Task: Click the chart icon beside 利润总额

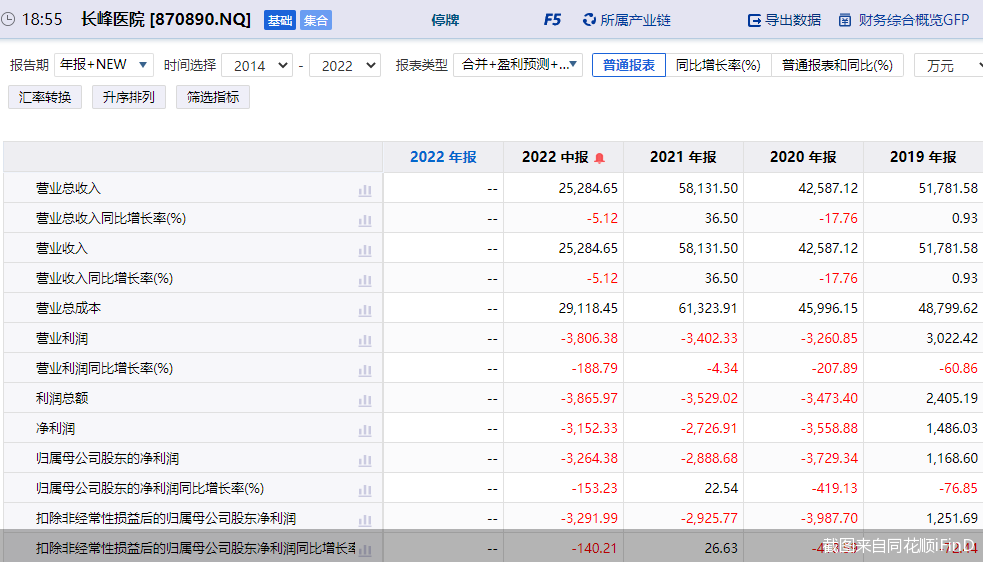Action: coord(365,400)
